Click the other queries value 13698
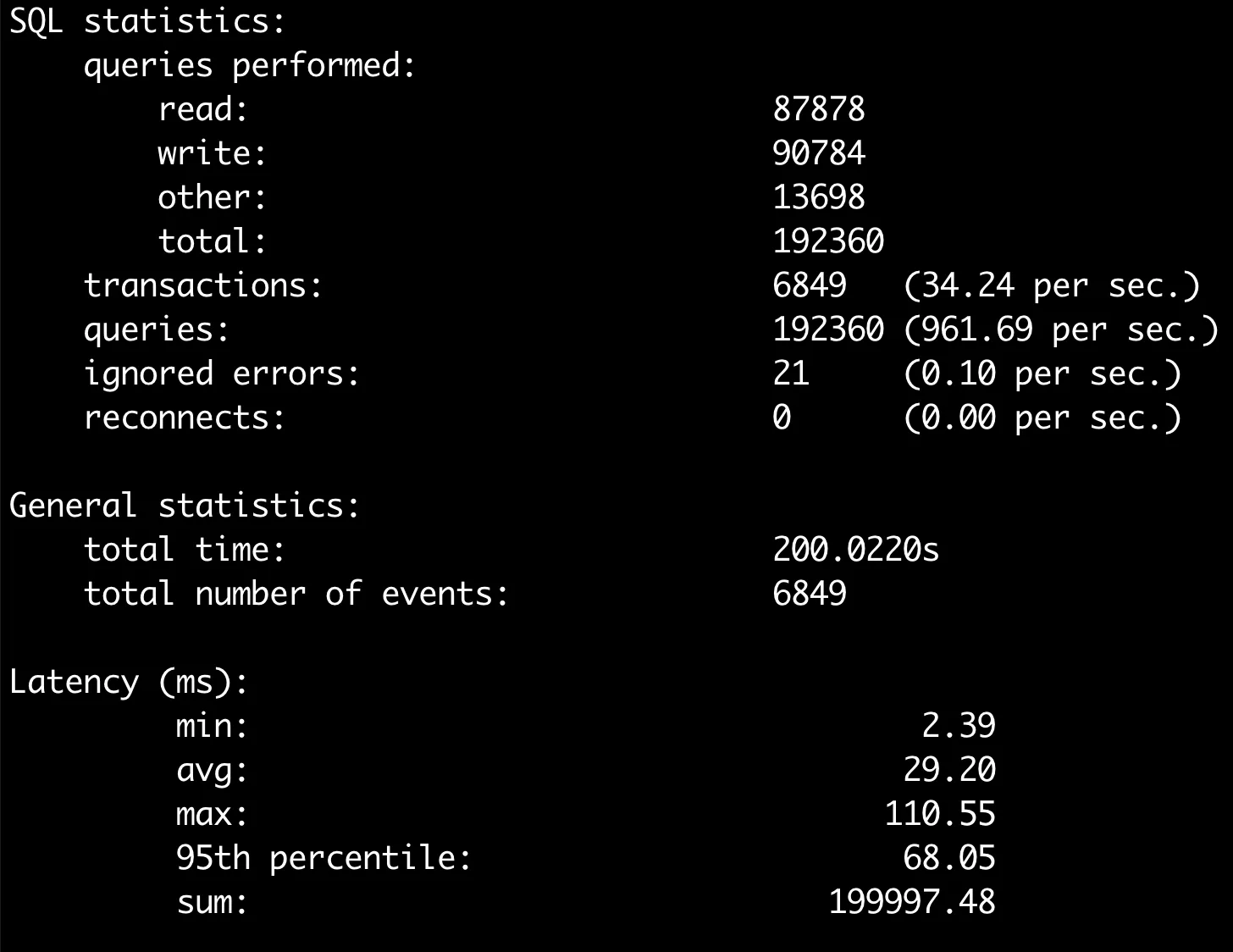 click(x=818, y=197)
